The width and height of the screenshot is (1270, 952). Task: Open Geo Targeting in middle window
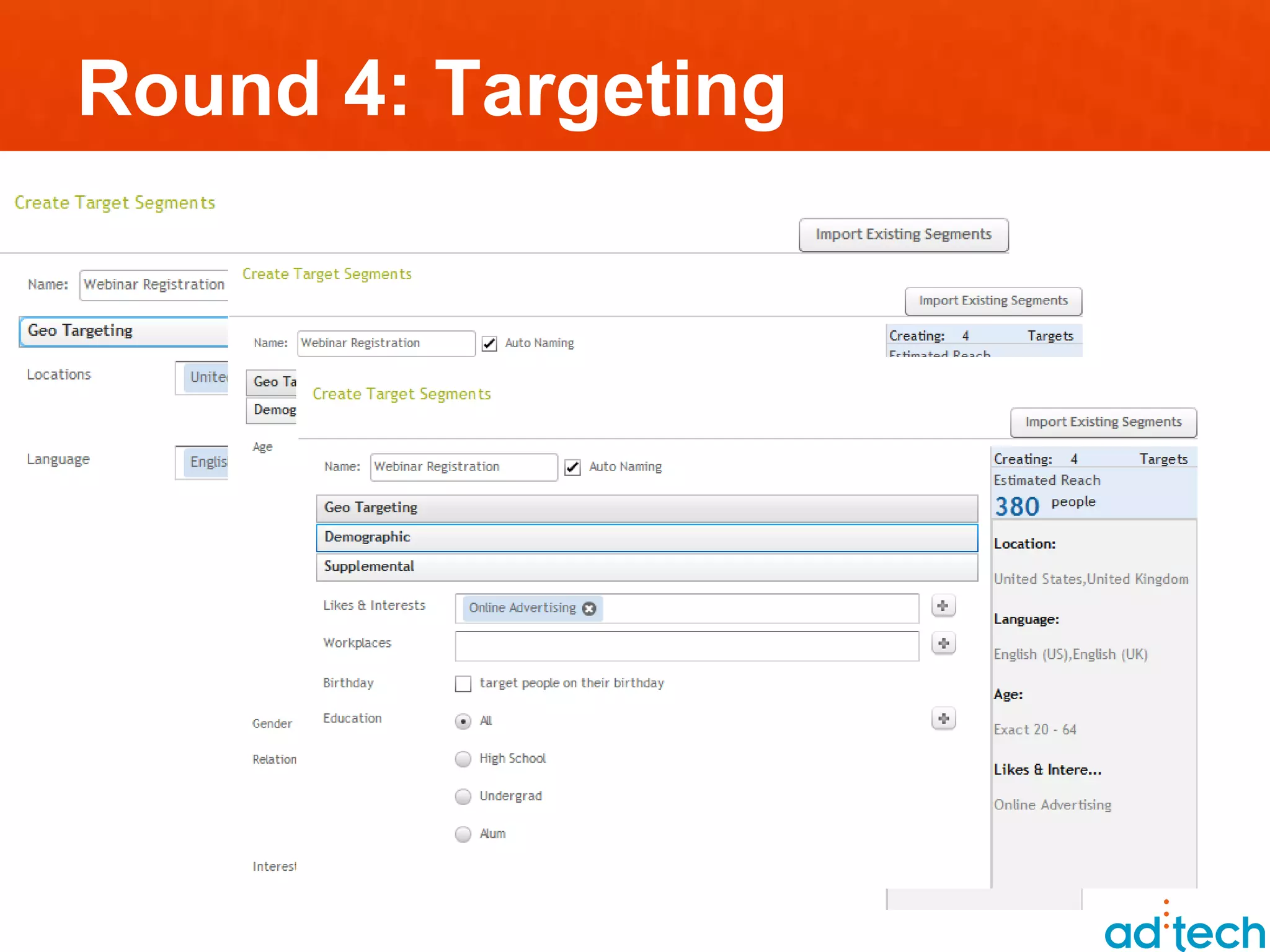tap(272, 382)
